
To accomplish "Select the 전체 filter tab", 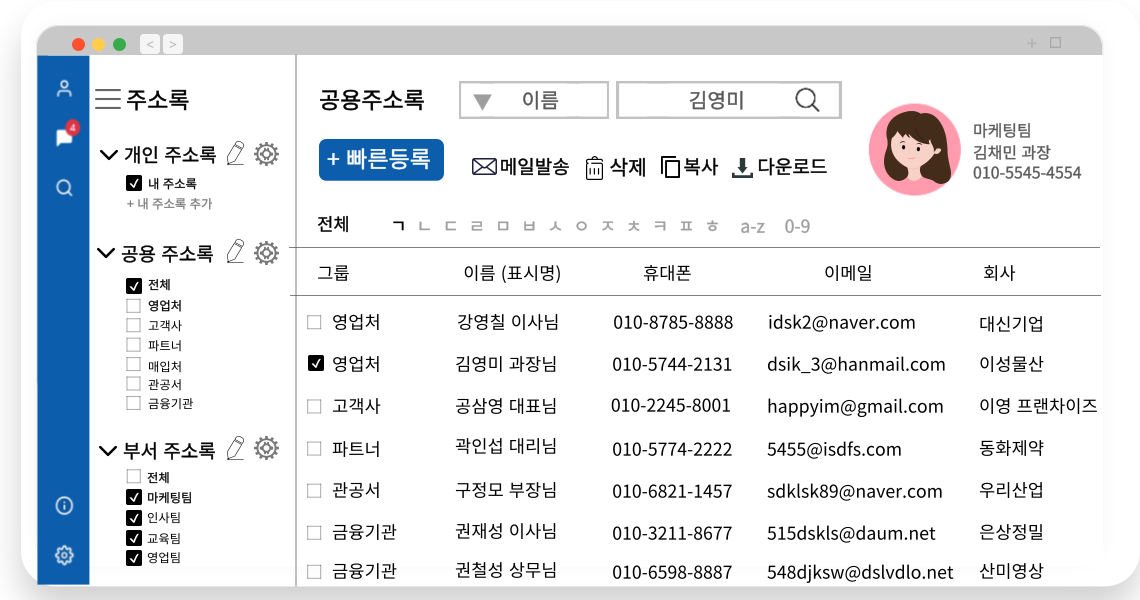I will tap(333, 224).
